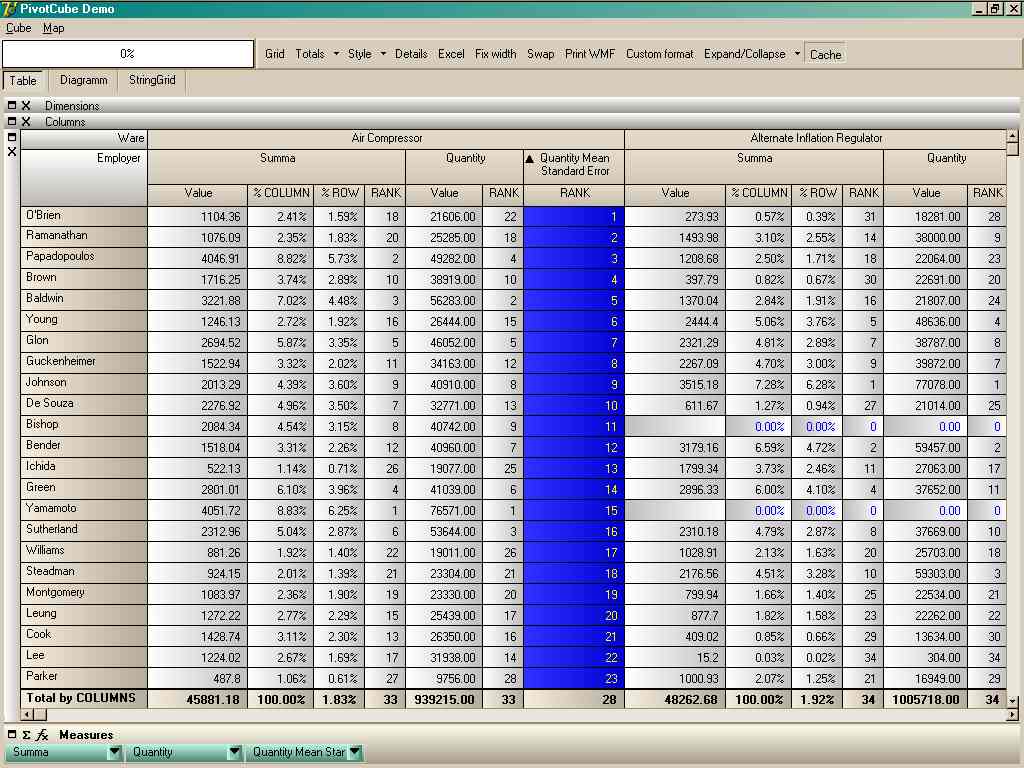Close the Dimensions panel via its X icon
This screenshot has height=768, width=1024.
26,106
